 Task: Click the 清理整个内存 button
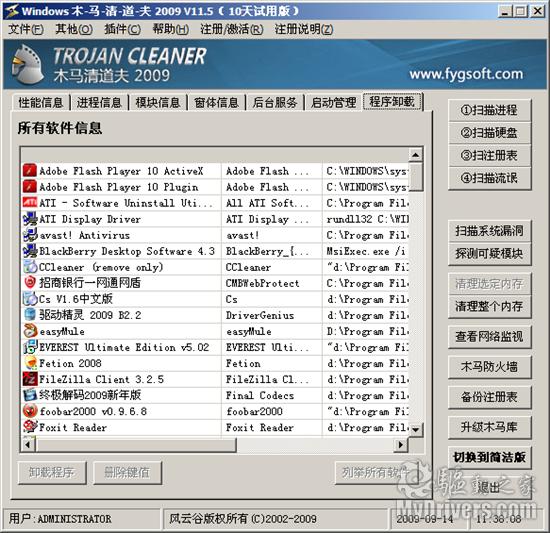click(x=489, y=306)
